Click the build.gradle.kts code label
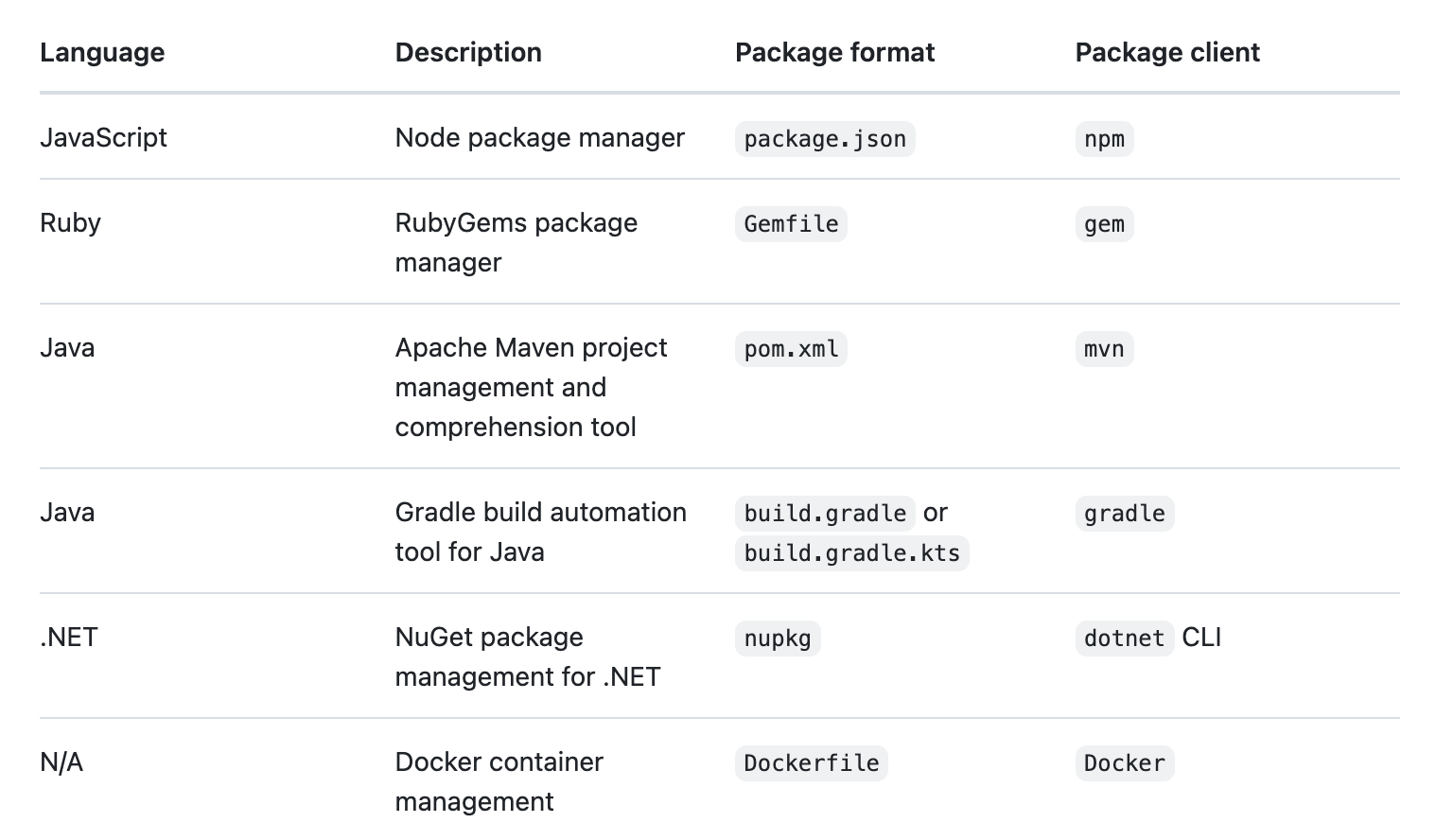 pyautogui.click(x=851, y=553)
